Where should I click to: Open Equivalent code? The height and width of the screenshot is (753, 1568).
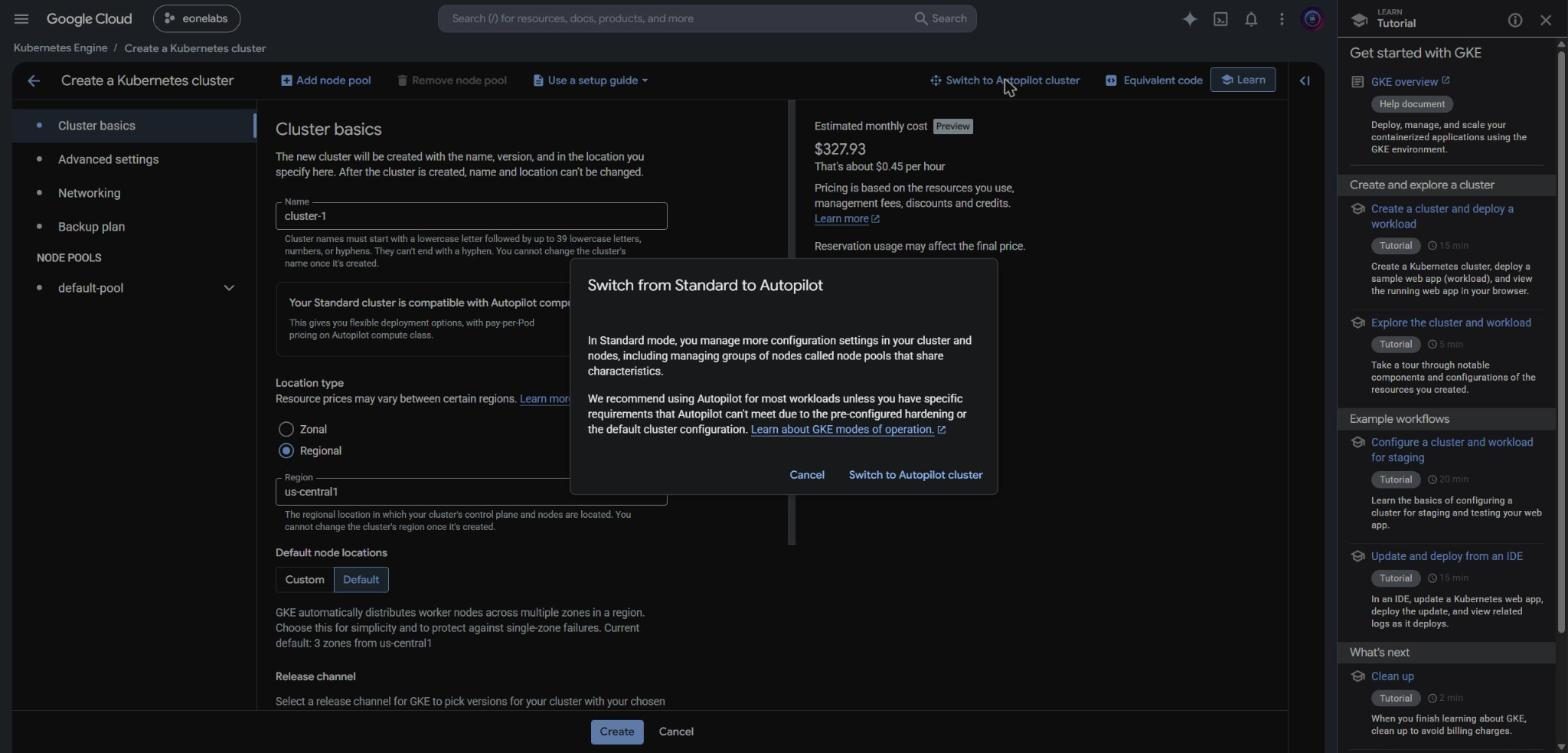pos(1154,80)
